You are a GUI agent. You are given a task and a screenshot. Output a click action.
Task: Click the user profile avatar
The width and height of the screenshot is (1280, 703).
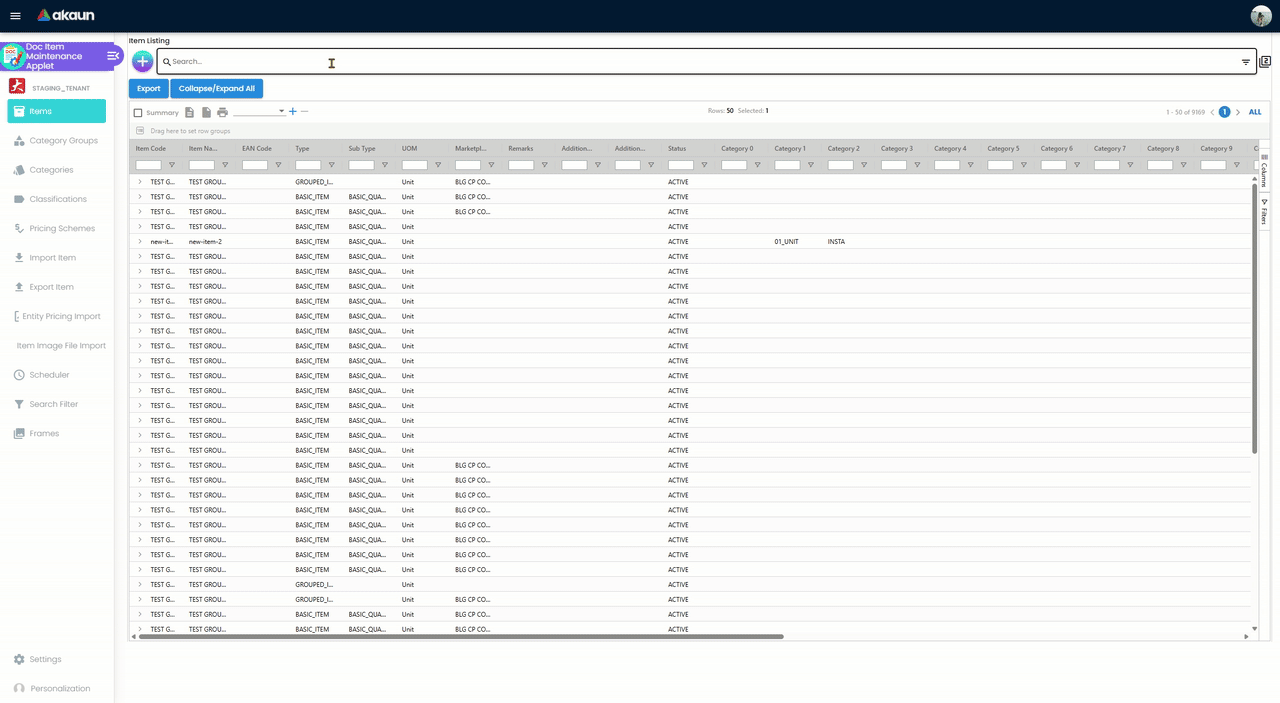tap(1260, 16)
